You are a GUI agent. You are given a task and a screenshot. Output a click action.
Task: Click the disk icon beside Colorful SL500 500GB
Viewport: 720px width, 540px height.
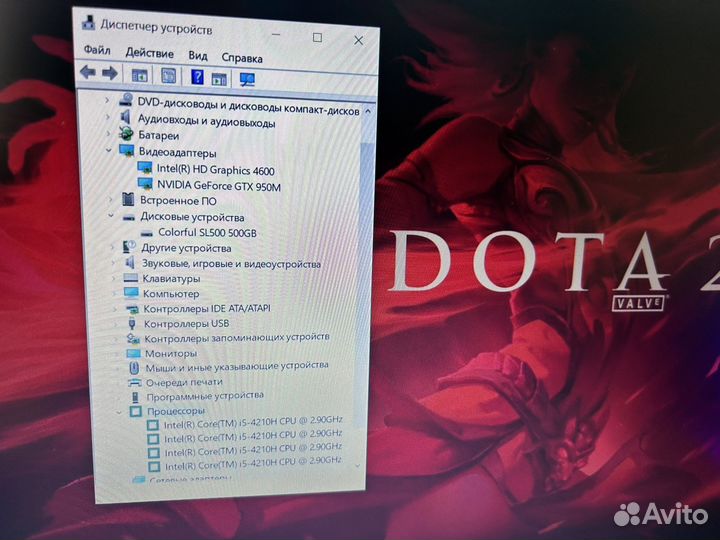pos(147,233)
